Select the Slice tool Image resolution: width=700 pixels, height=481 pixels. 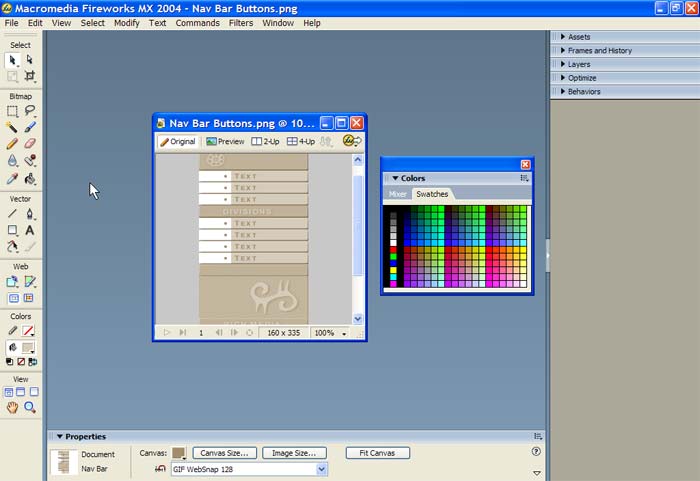click(29, 281)
